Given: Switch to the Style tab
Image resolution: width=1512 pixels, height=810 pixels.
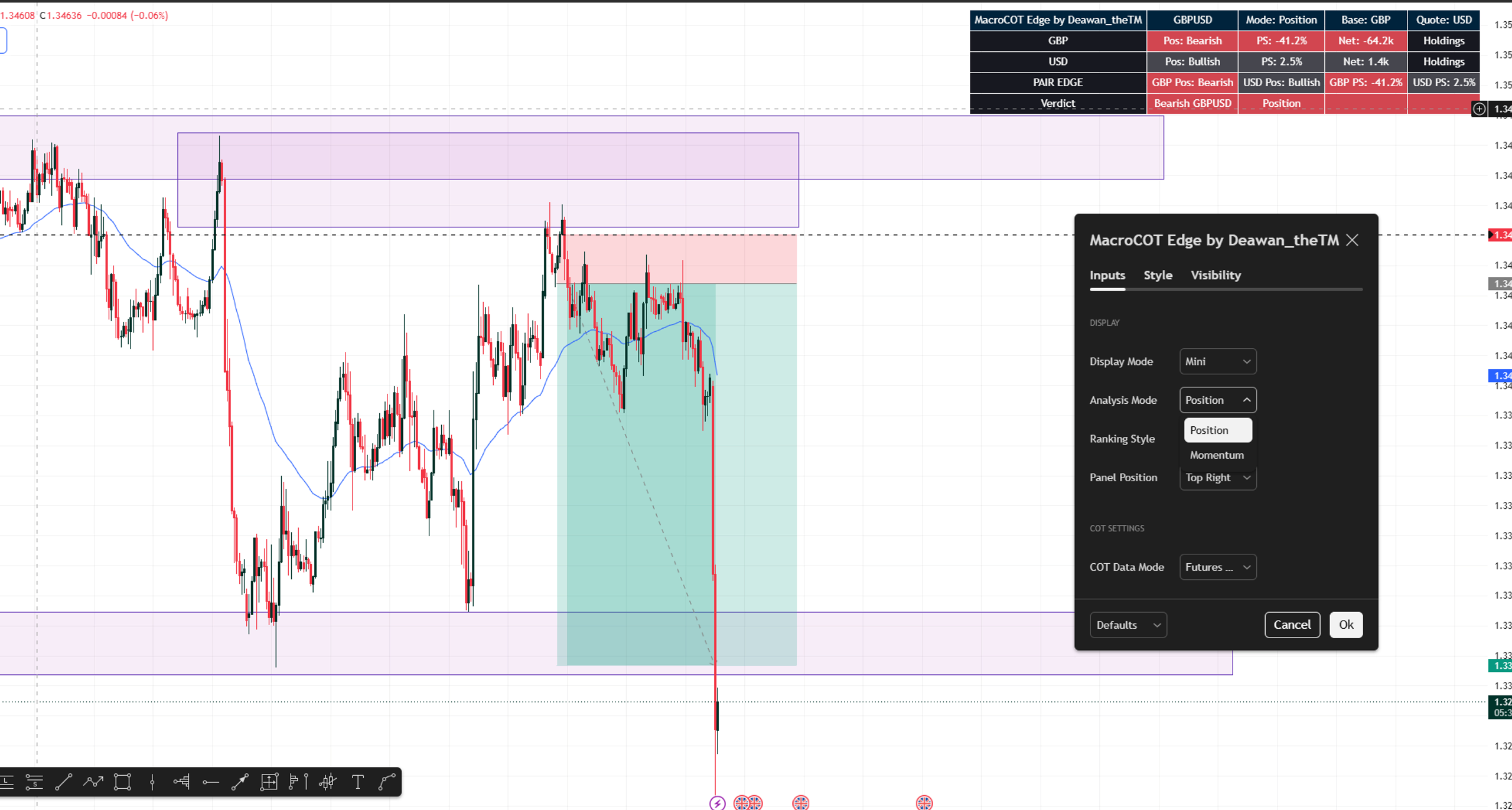Looking at the screenshot, I should tap(1158, 275).
